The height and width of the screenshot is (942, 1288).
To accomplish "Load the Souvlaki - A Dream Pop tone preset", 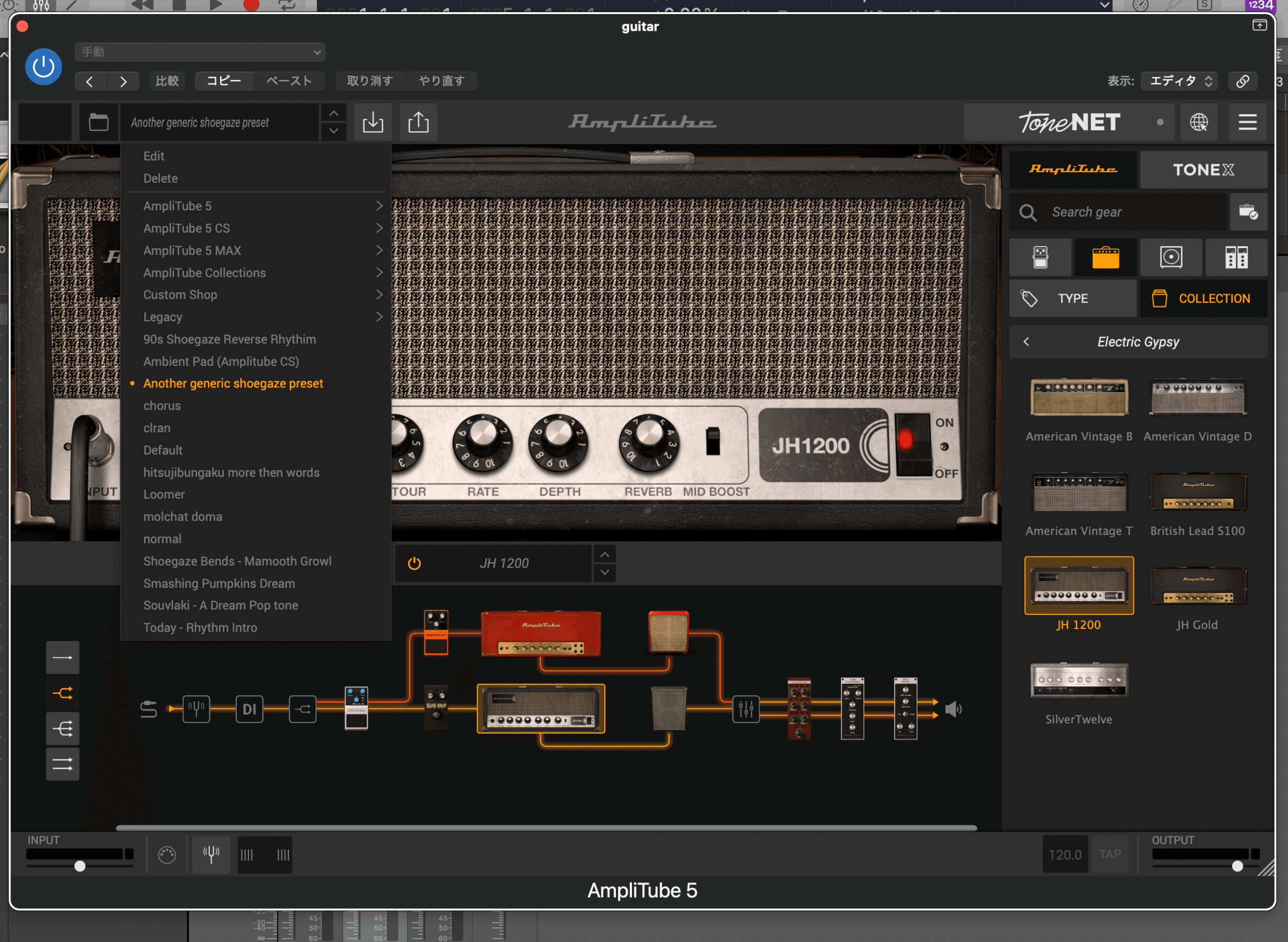I will tap(221, 605).
